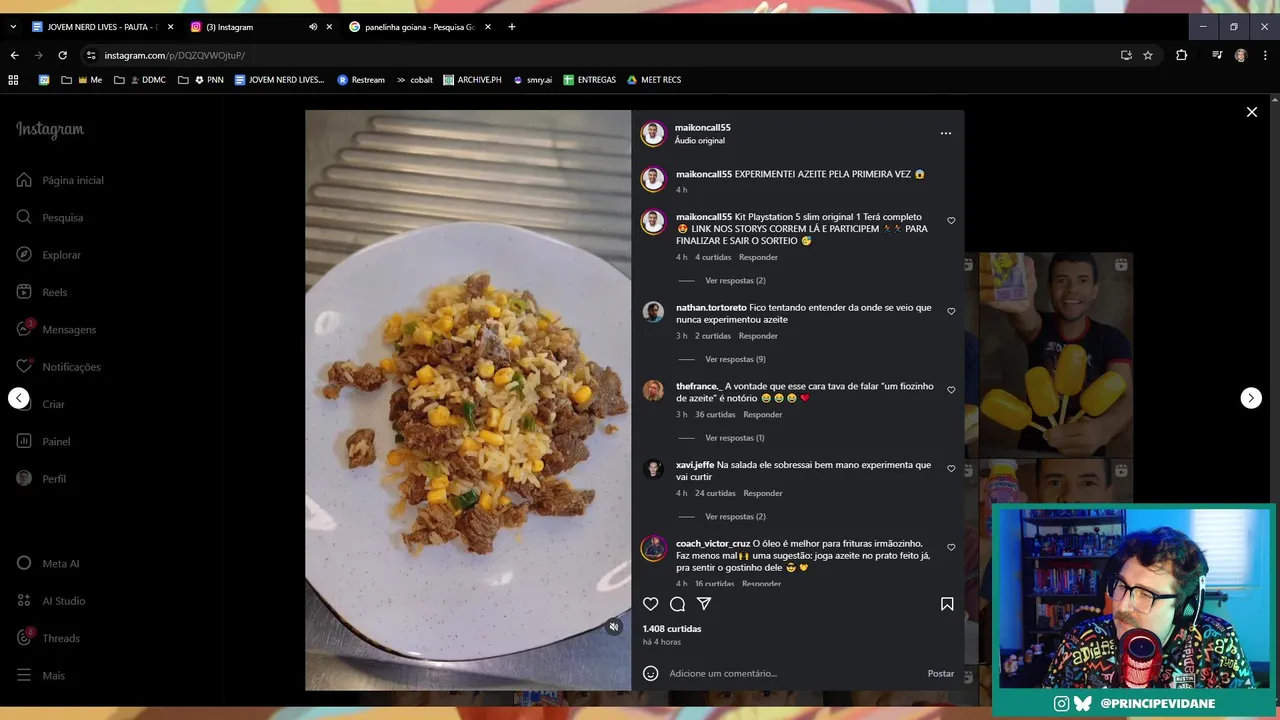Screen dimensions: 1280x720
Task: Expand 'Ver respostas (9)' replies
Action: (735, 359)
